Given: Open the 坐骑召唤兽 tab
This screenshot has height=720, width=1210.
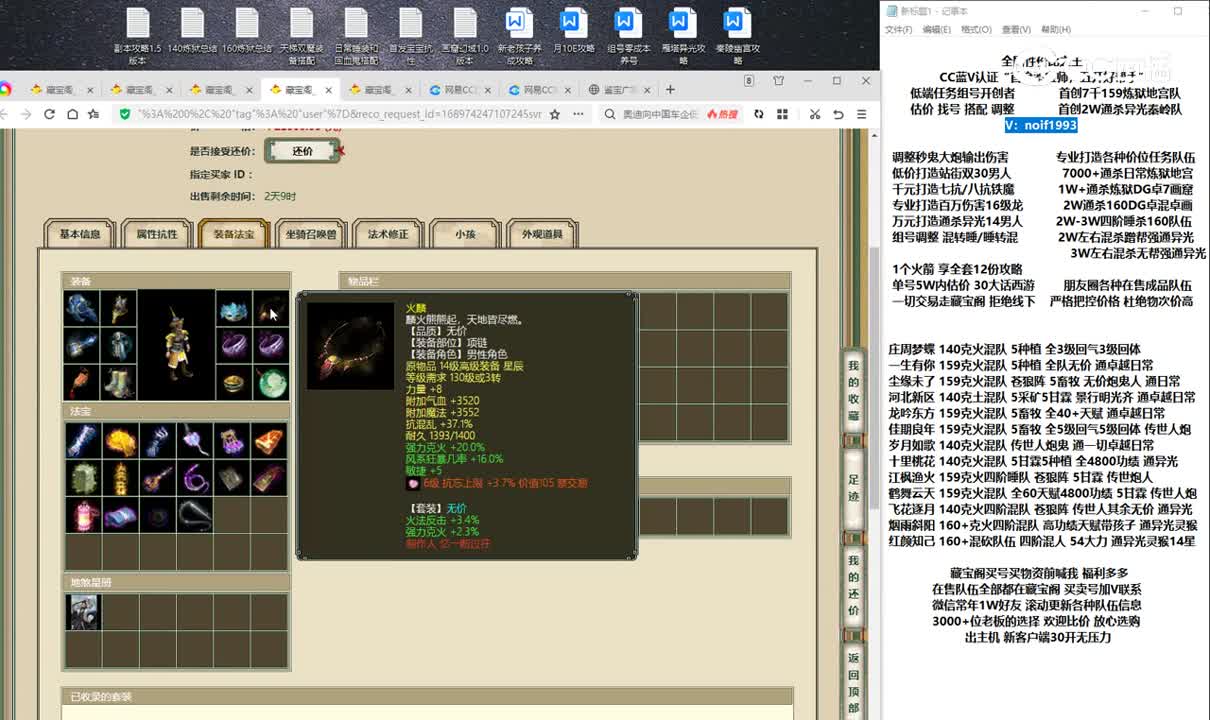Looking at the screenshot, I should pos(311,234).
